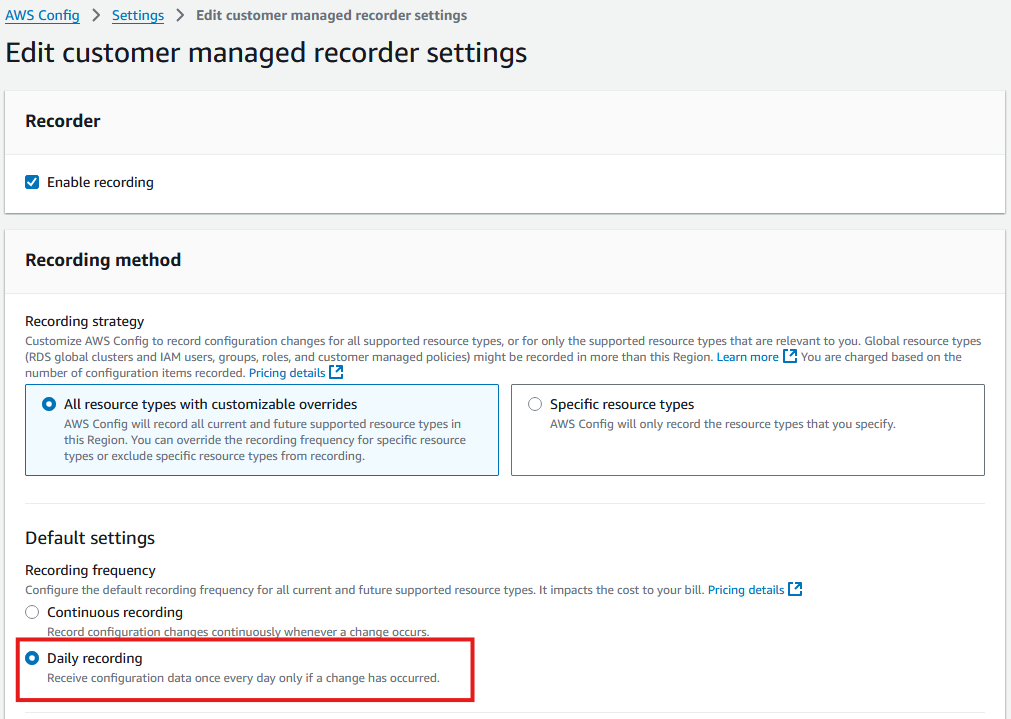Screen dimensions: 1011x719
Task: Open the Learn more link
Action: (x=747, y=357)
